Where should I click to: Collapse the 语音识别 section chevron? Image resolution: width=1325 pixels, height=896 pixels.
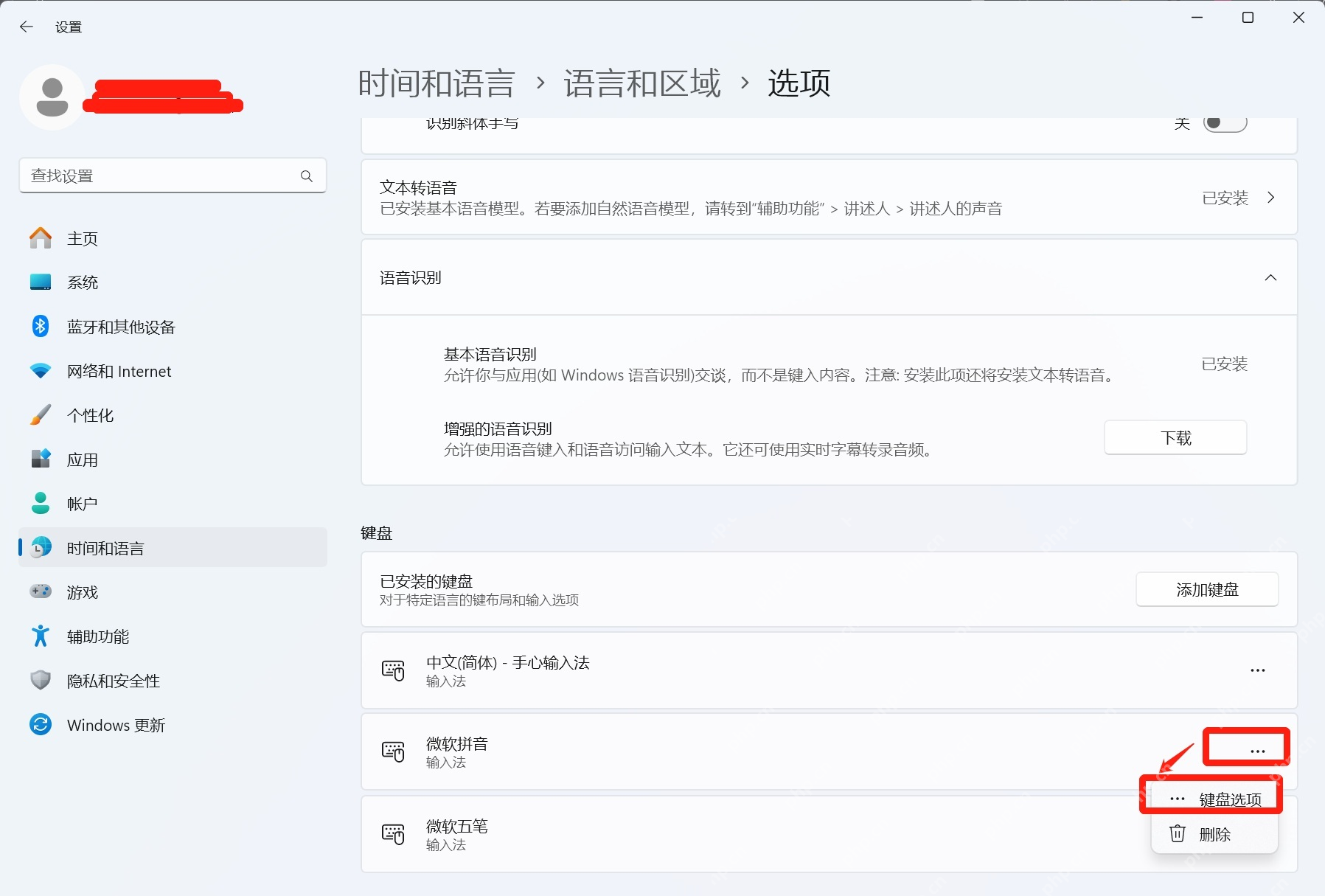point(1270,278)
